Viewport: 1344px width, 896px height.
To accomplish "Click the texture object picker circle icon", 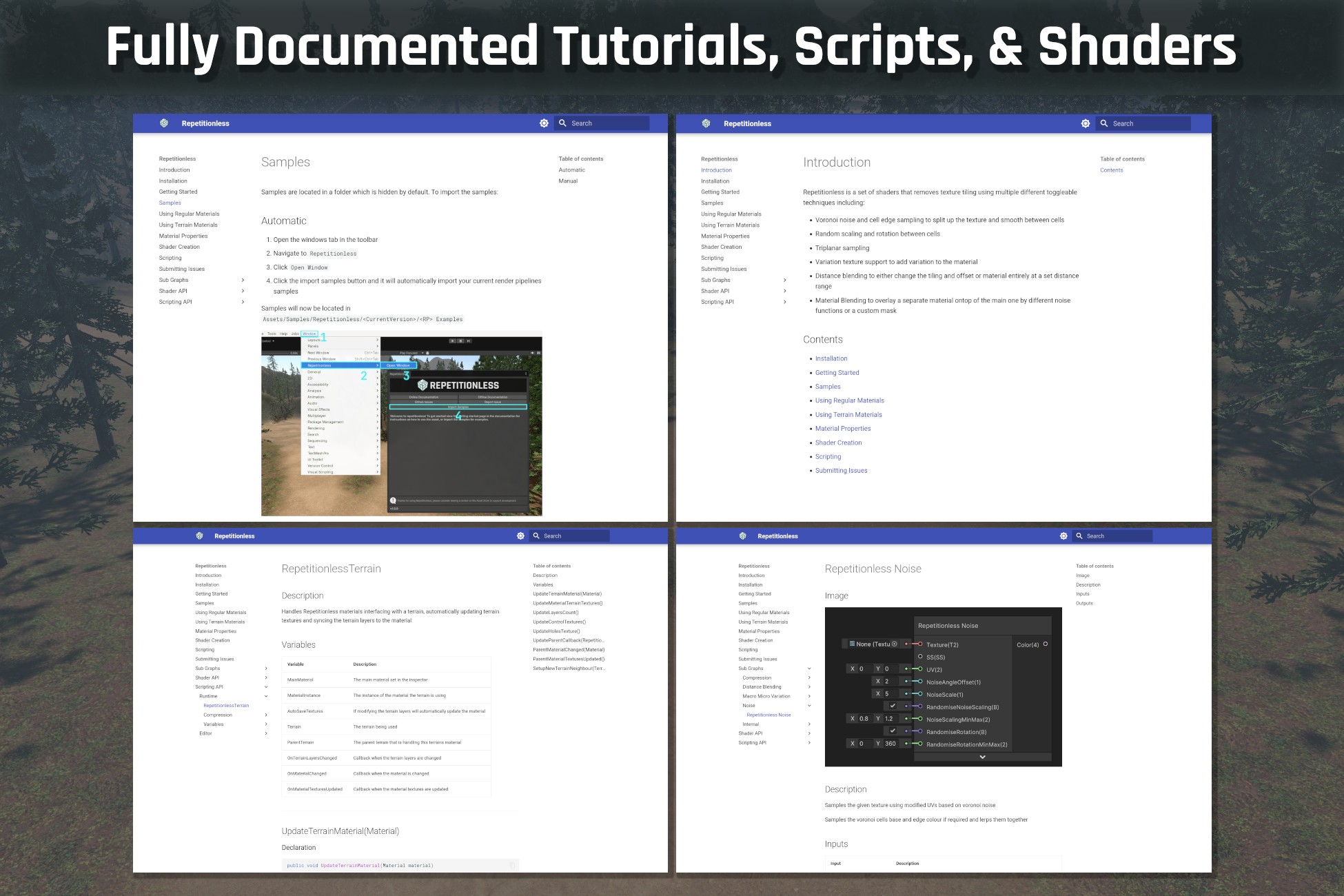I will click(x=895, y=644).
